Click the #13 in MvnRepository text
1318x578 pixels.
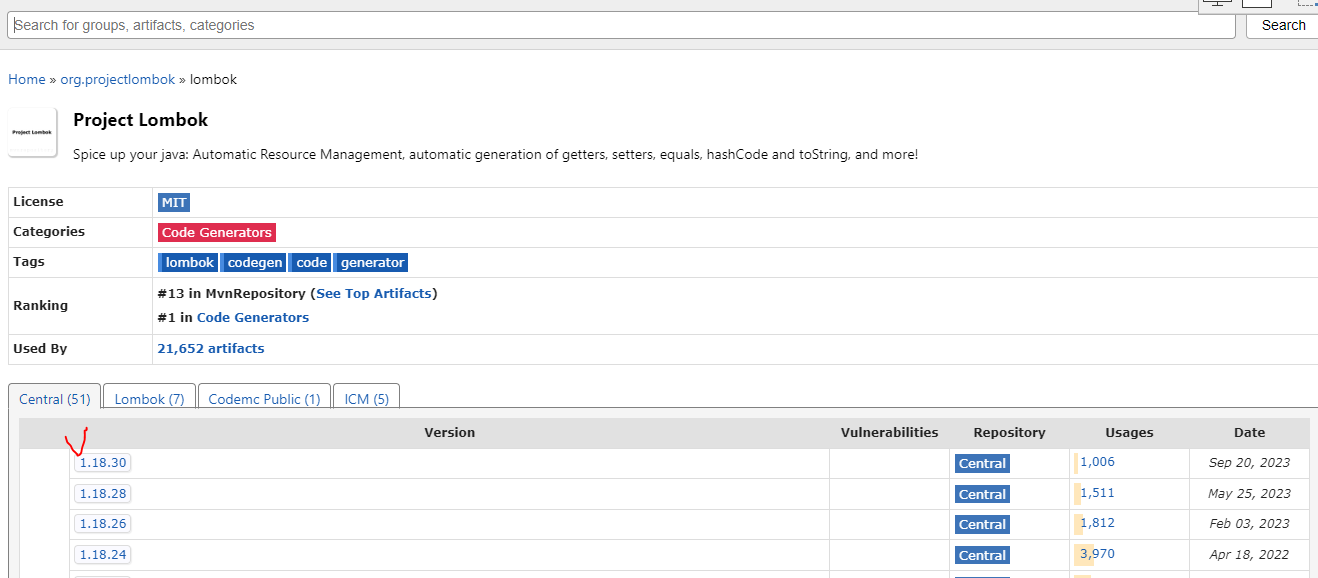[x=230, y=293]
